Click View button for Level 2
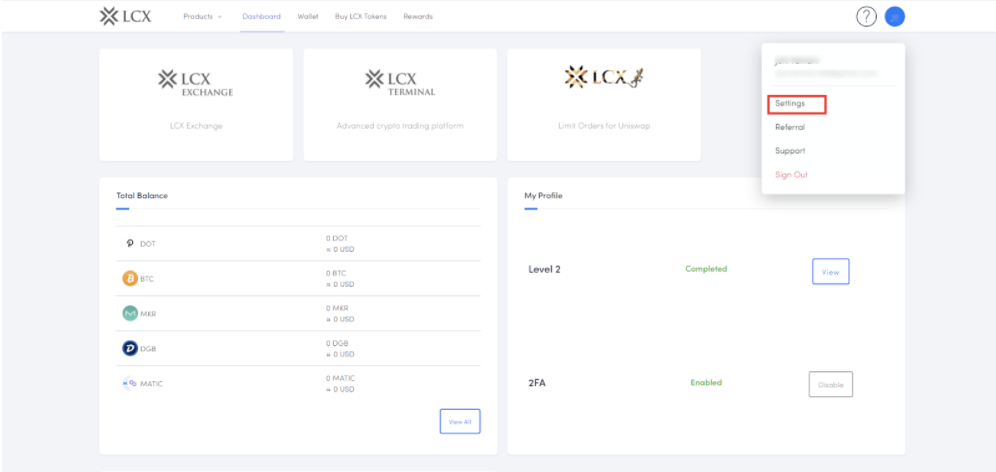The height and width of the screenshot is (472, 996). coord(831,271)
